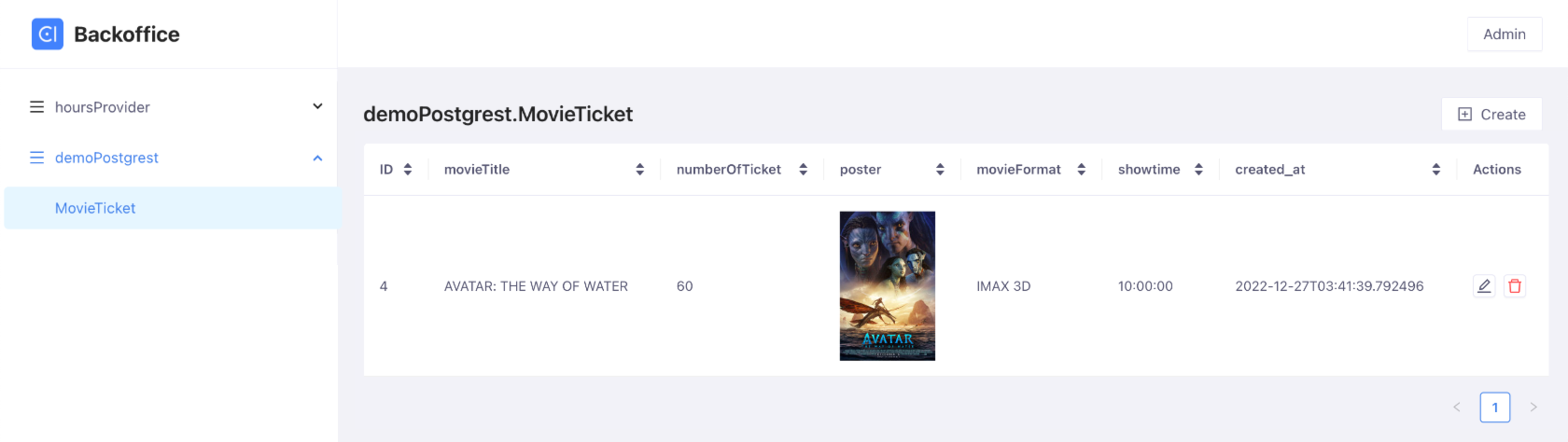Sort numberOfTicket column via sort arrows
Image resolution: width=1568 pixels, height=442 pixels.
coord(803,170)
